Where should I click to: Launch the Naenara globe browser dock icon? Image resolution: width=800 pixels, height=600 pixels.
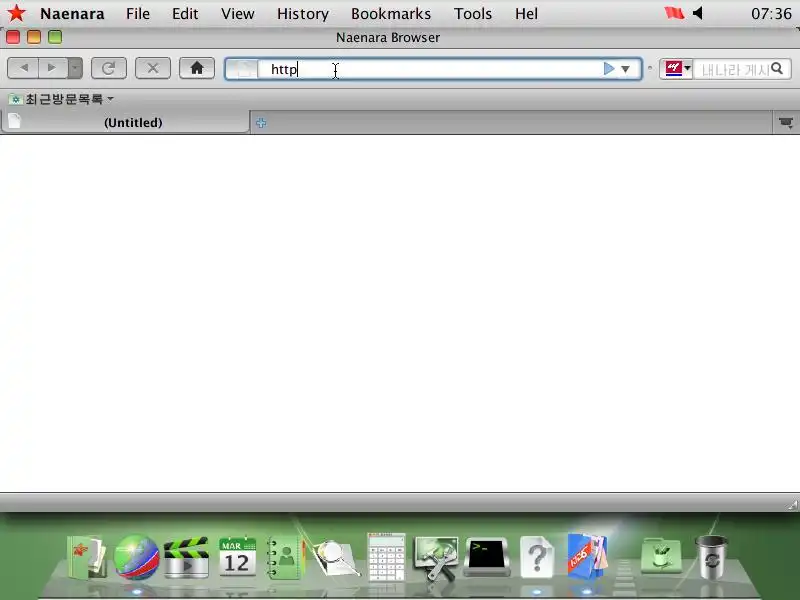[x=136, y=557]
